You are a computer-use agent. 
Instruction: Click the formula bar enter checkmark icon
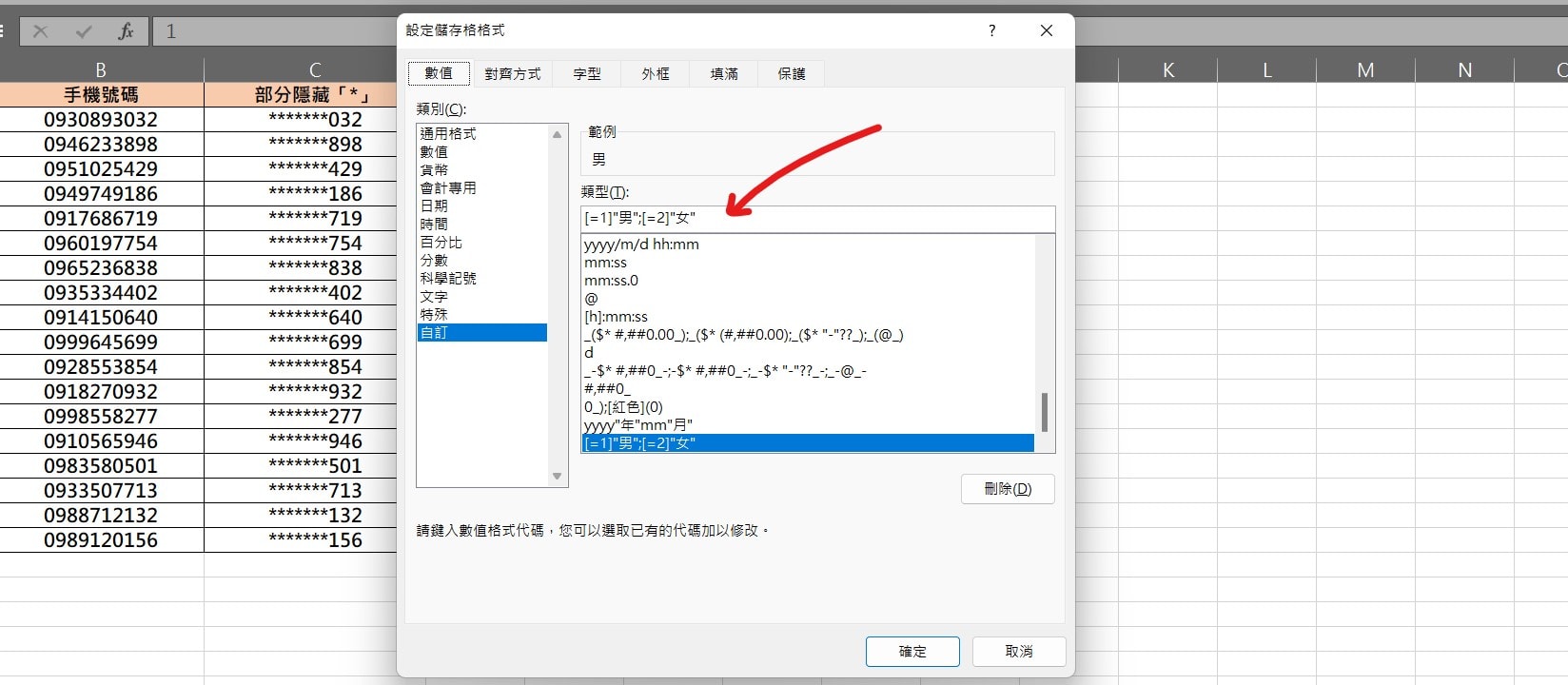coord(84,31)
